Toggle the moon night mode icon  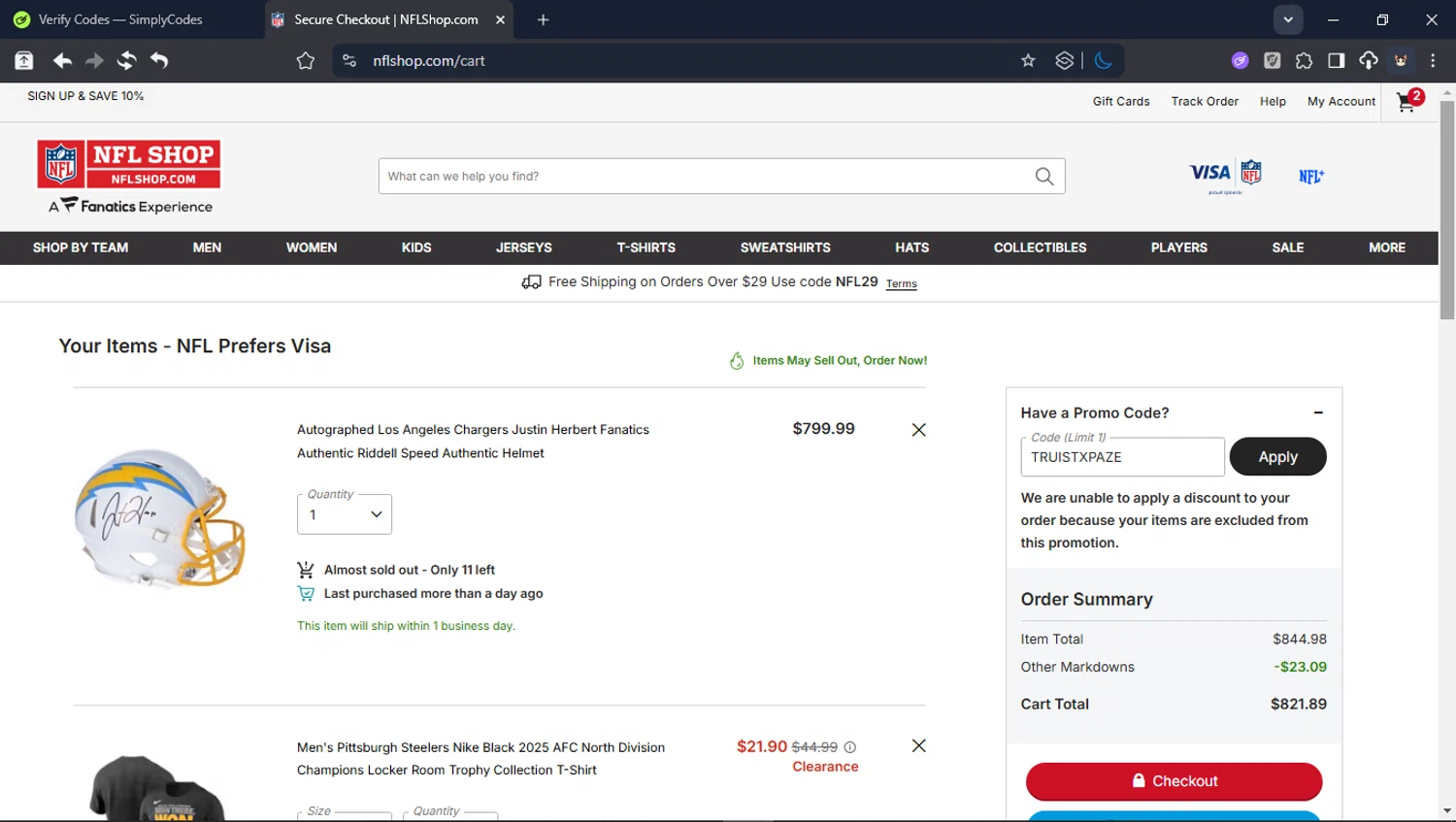pyautogui.click(x=1103, y=60)
